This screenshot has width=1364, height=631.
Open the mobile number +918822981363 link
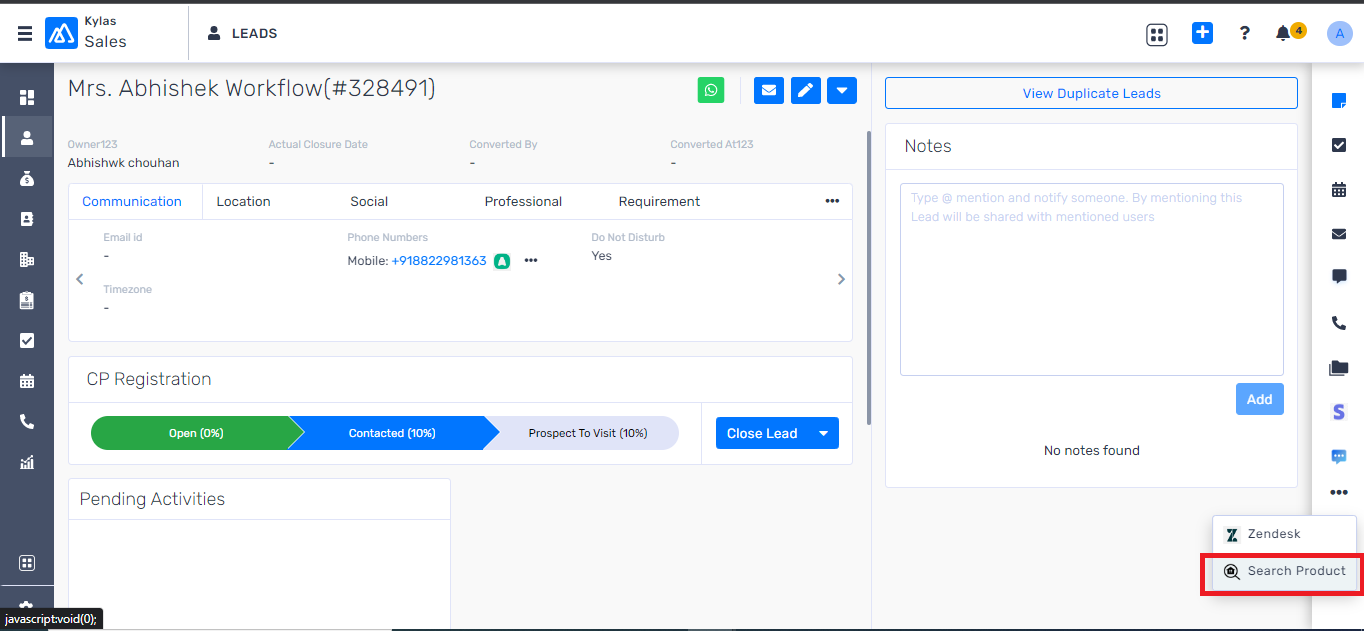441,260
